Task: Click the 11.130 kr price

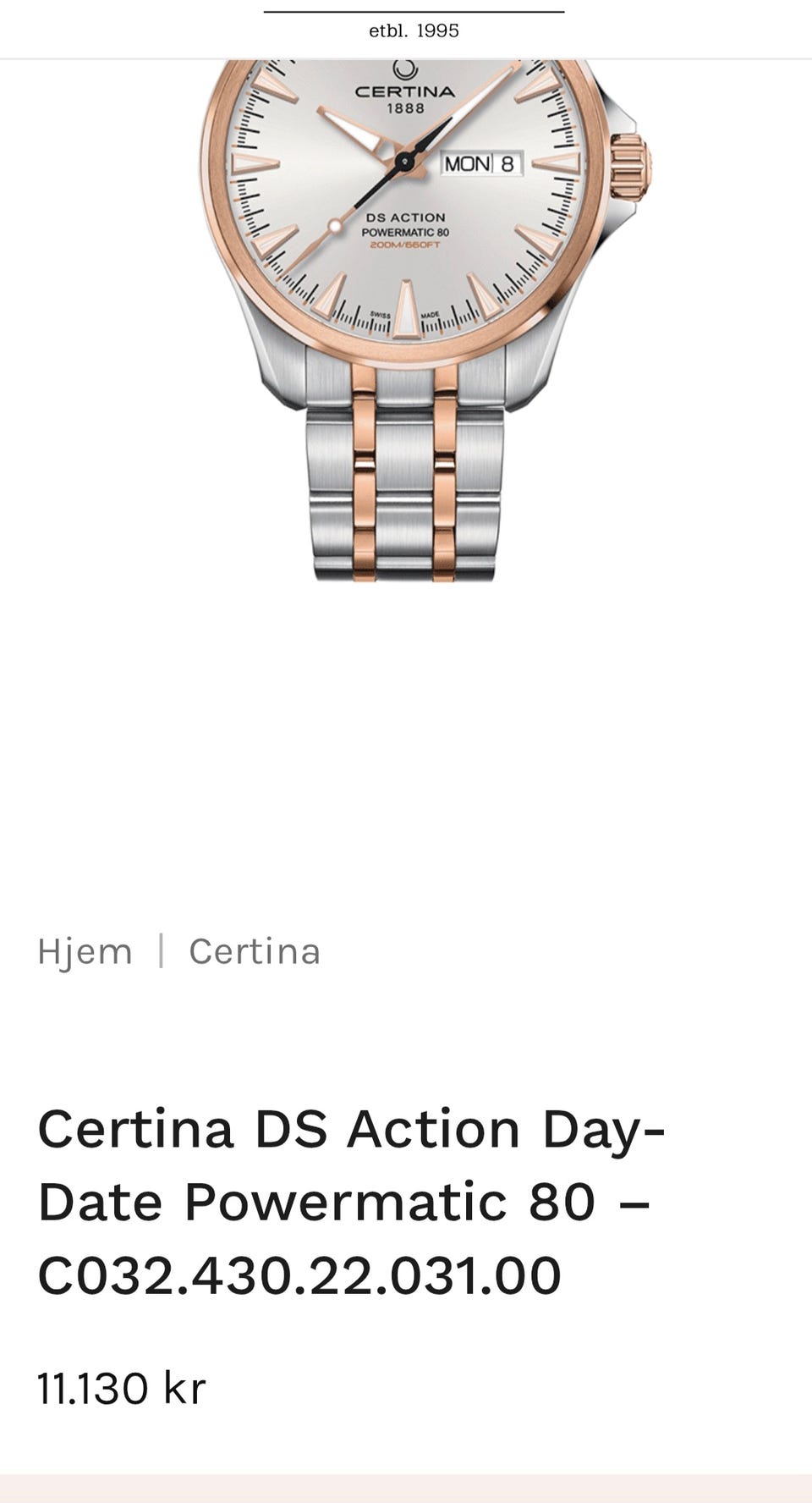Action: (122, 1389)
